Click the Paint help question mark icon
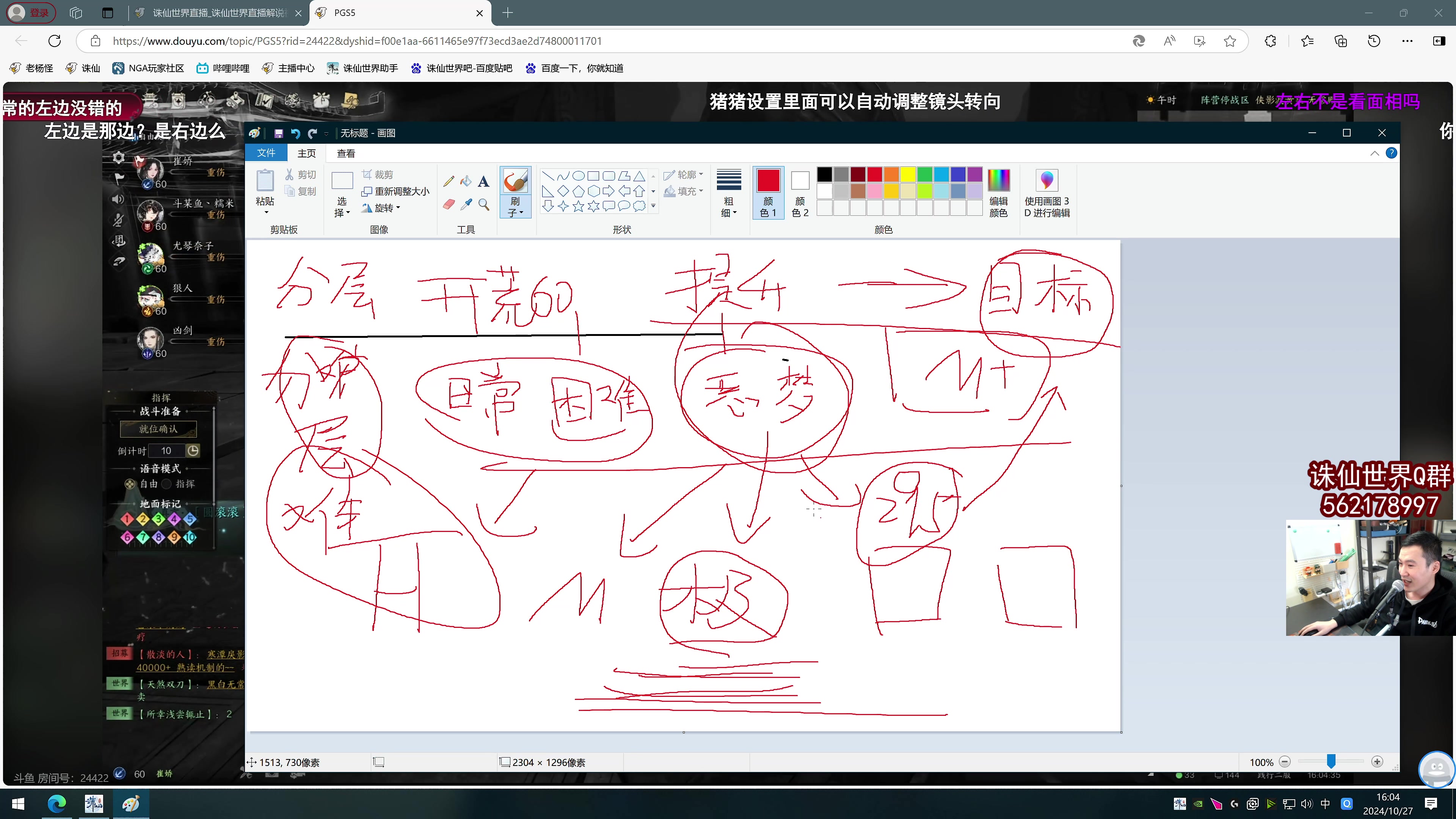This screenshot has height=819, width=1456. click(1391, 153)
